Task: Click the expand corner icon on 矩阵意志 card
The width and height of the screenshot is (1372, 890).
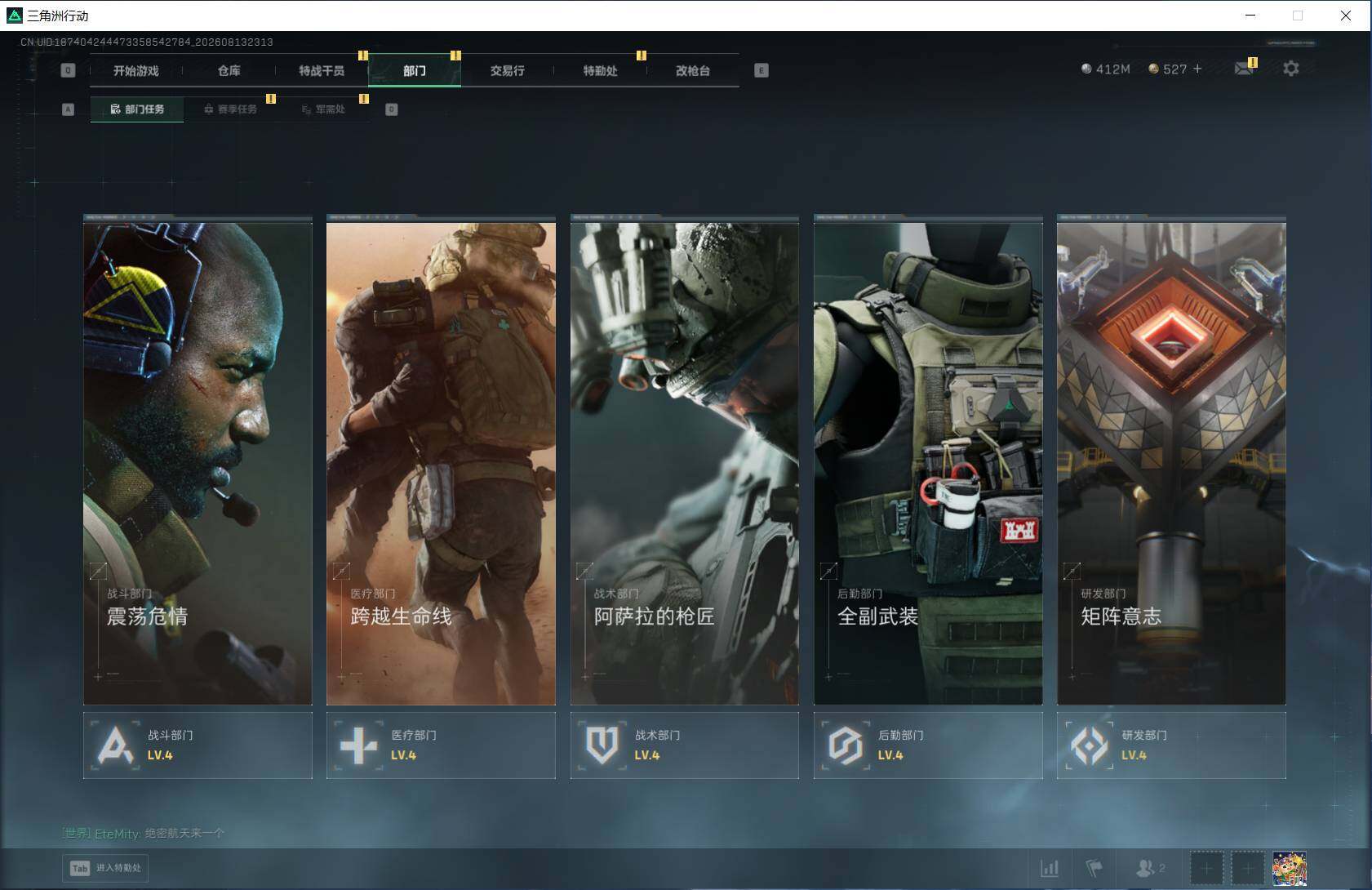Action: point(1072,571)
